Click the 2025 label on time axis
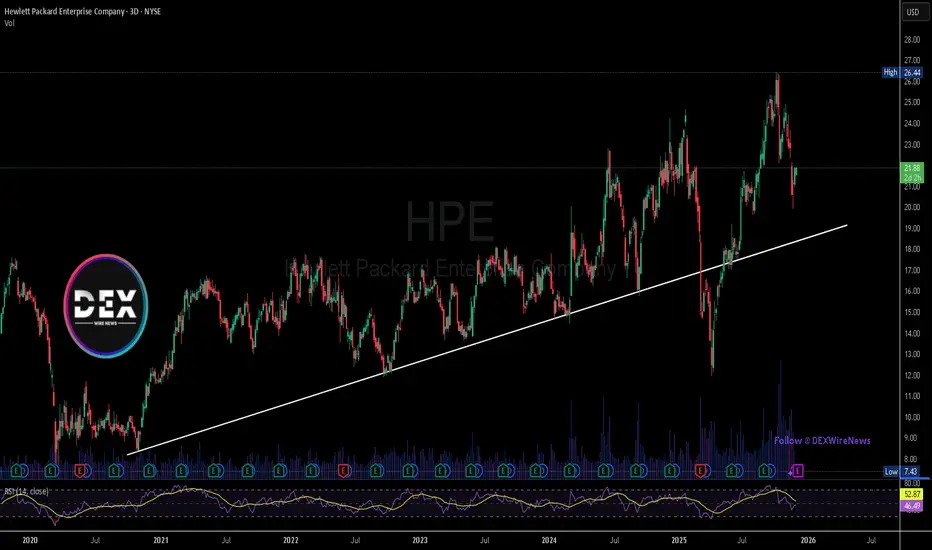The width and height of the screenshot is (932, 550). (679, 540)
